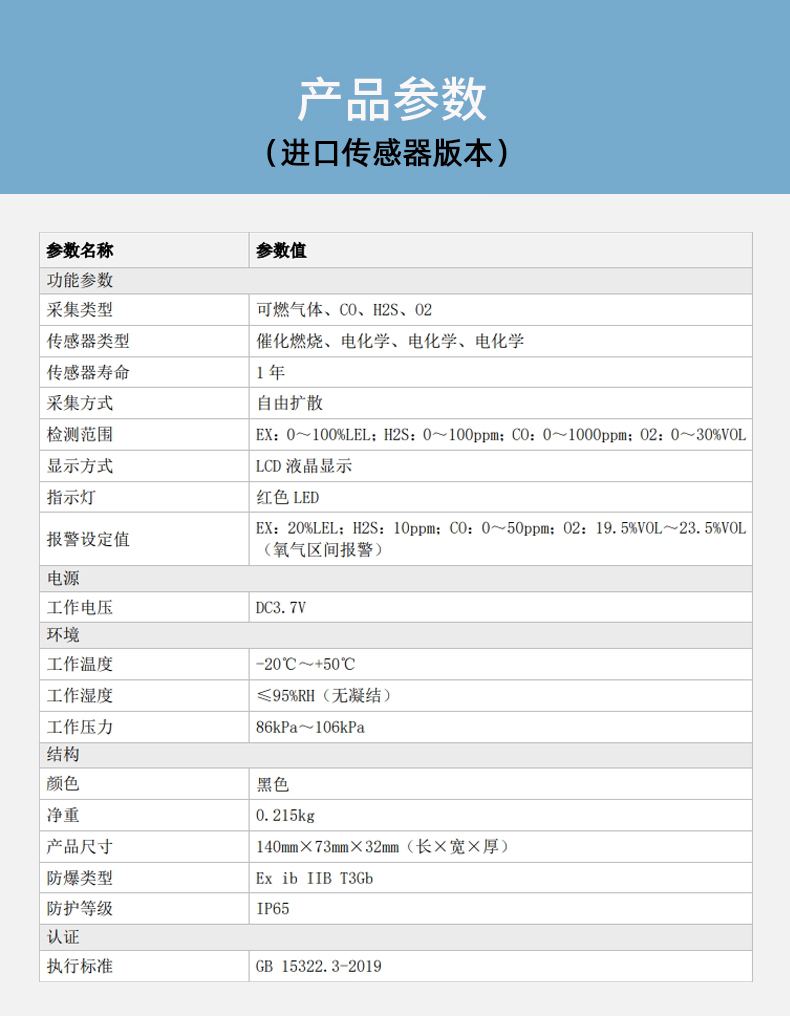Select the '-20℃~+50℃' value
Viewport: 790px width, 1016px height.
point(305,664)
